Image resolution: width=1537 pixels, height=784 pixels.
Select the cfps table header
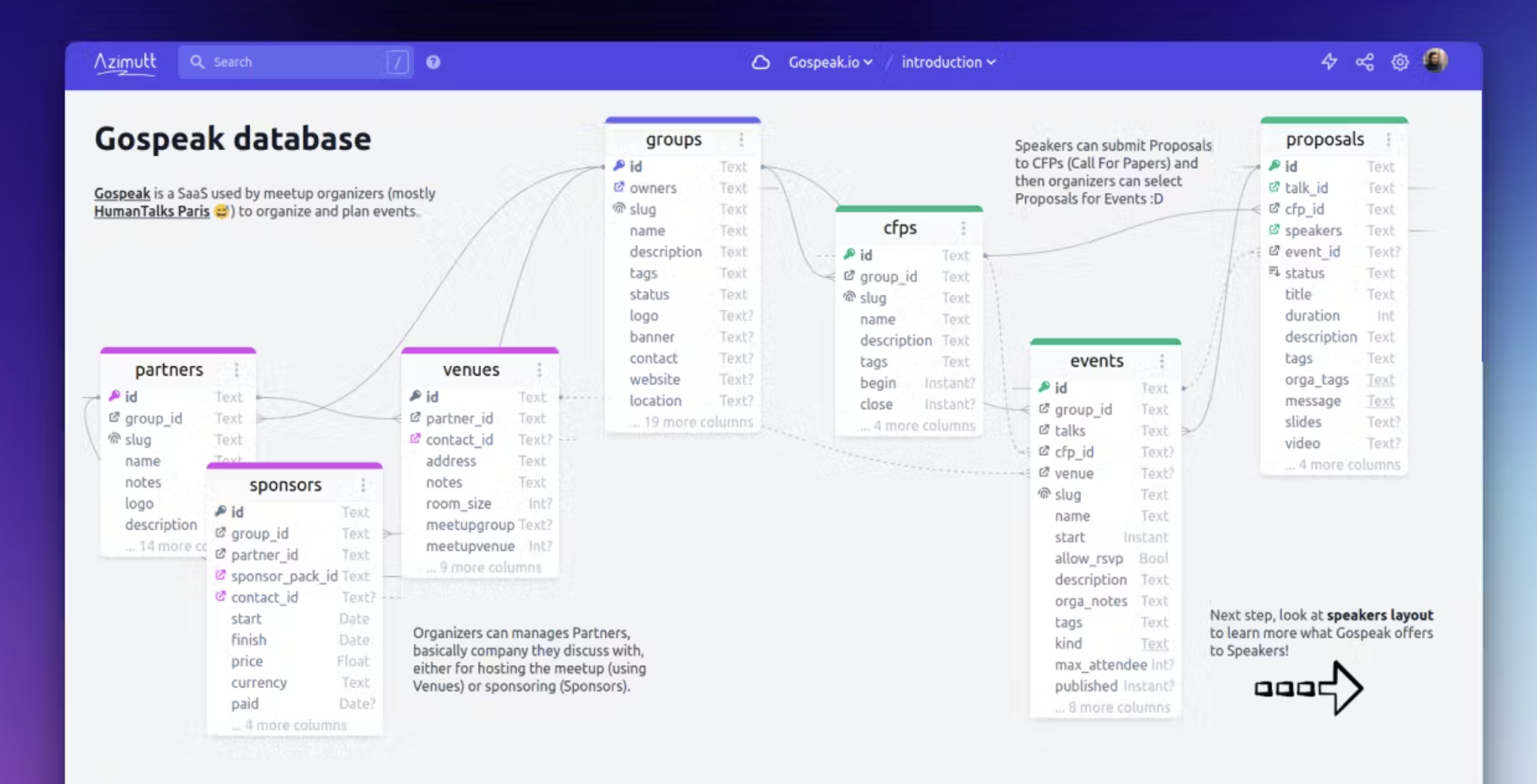click(x=909, y=228)
